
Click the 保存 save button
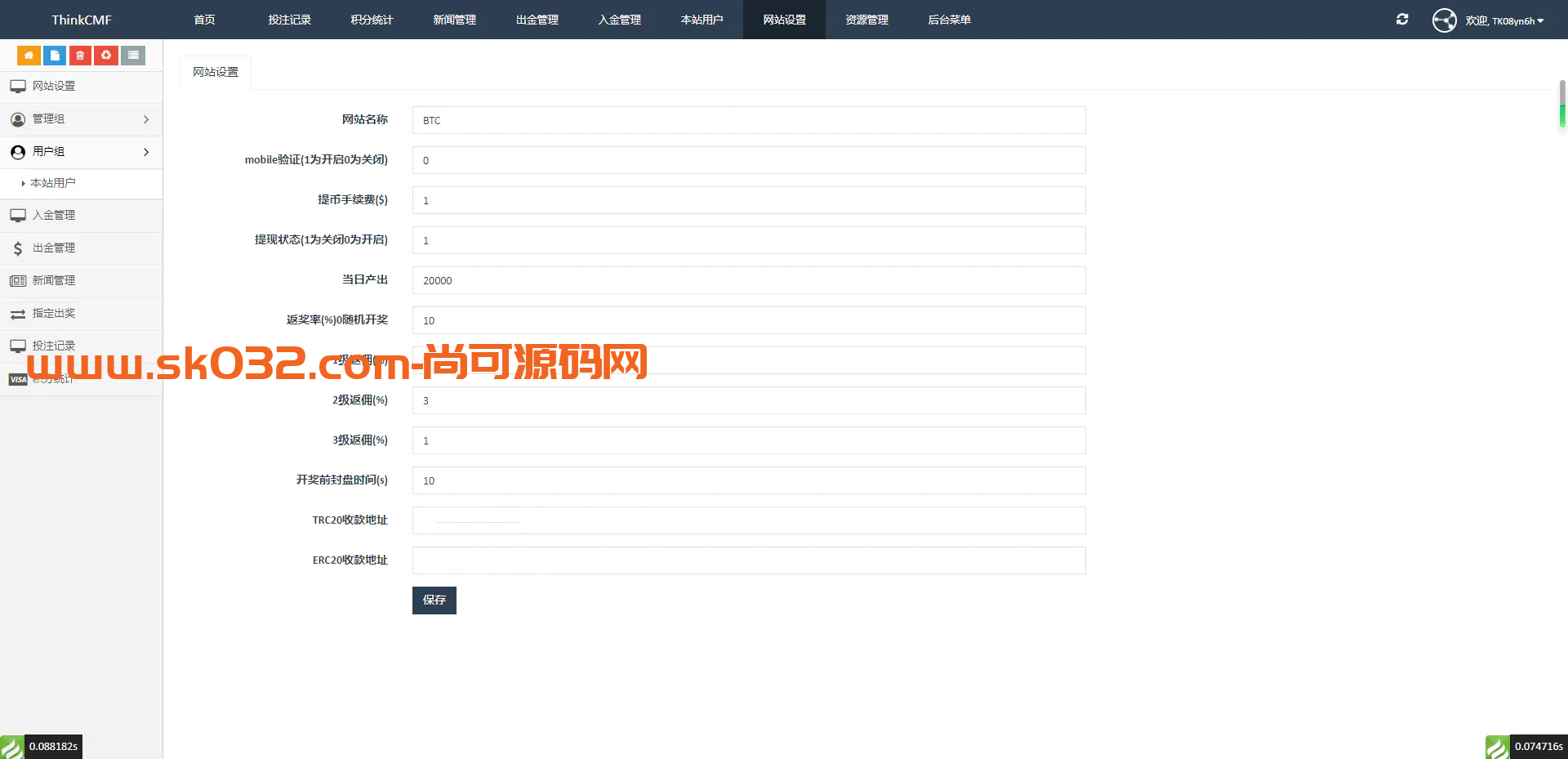pos(434,601)
